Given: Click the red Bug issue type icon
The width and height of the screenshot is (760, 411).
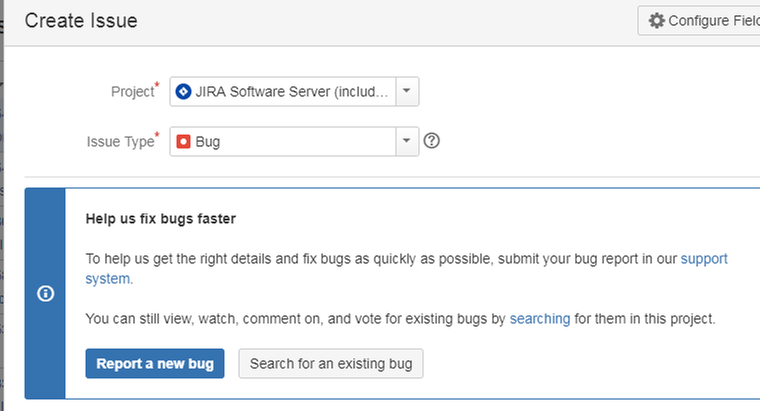Looking at the screenshot, I should pyautogui.click(x=183, y=142).
